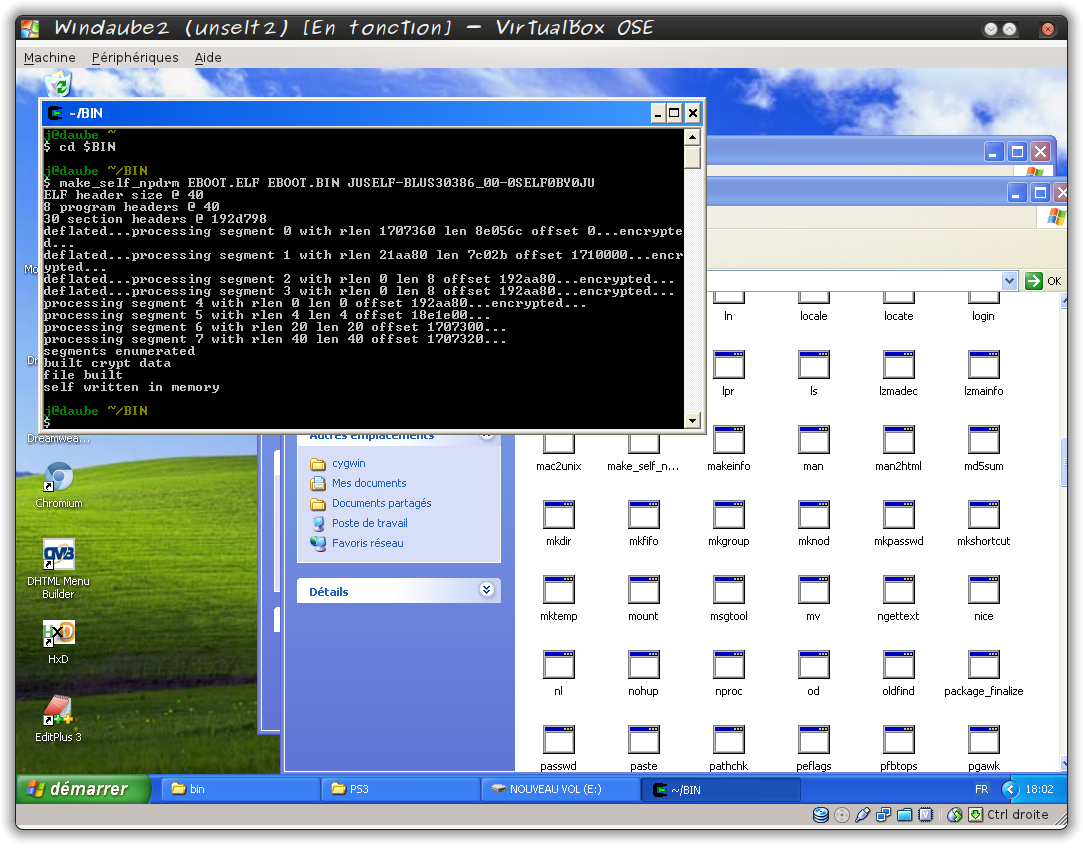Switch to NOUVEAU VOL (E:) taskbar window
Viewport: 1083px width, 848px height.
coord(561,789)
